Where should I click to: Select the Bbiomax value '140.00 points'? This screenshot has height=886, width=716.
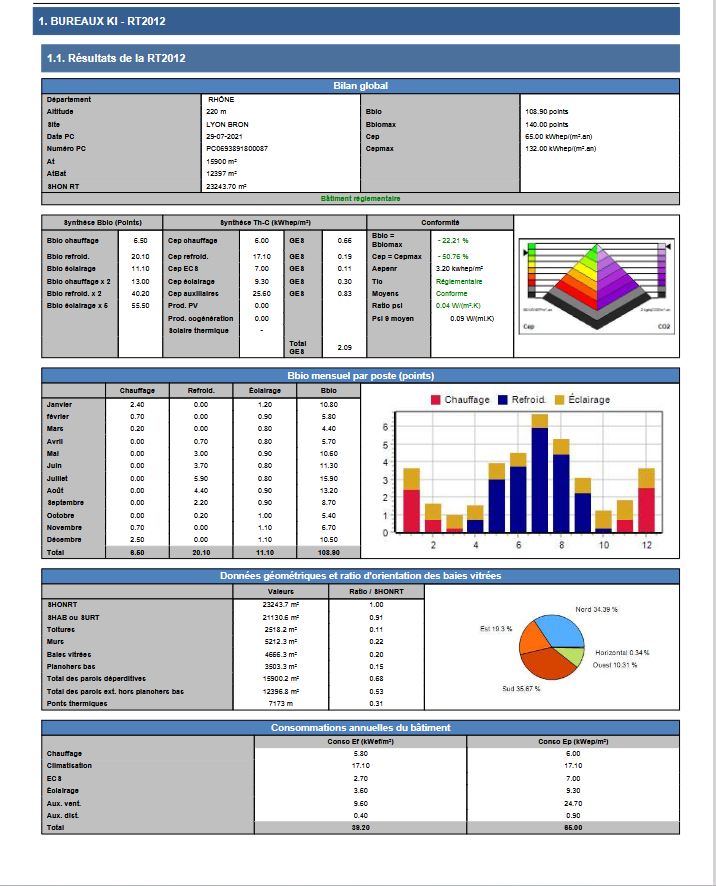click(546, 124)
